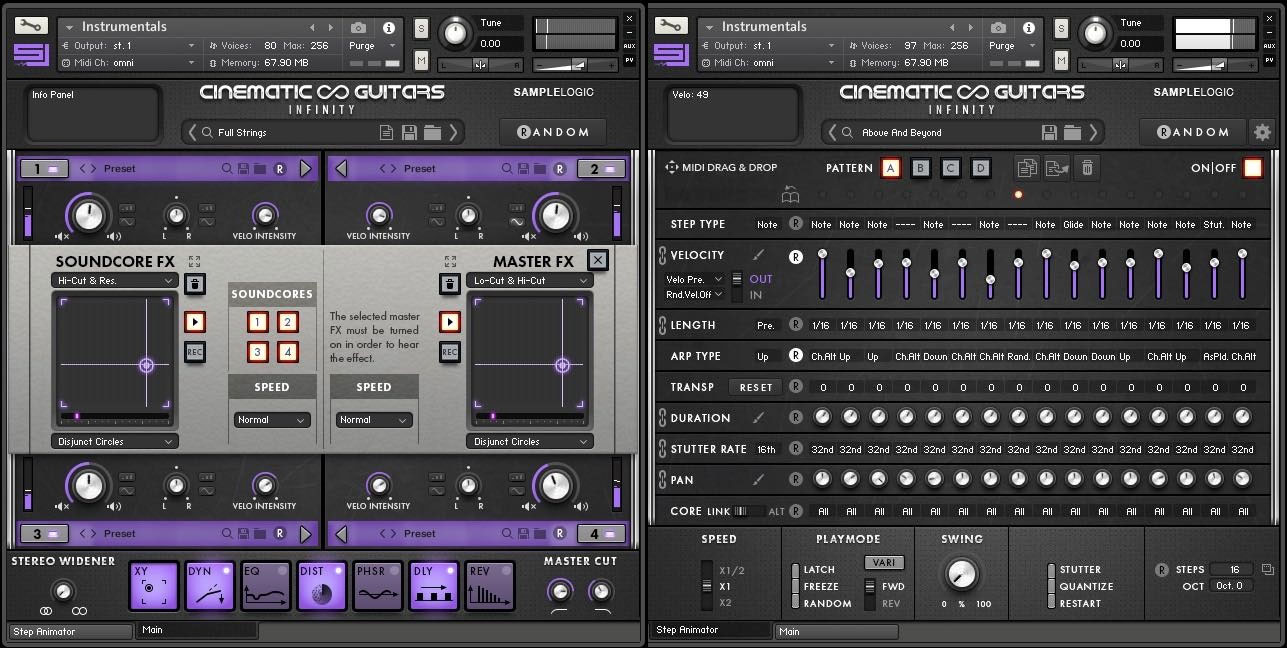The width and height of the screenshot is (1287, 648).
Task: Open the Master Speed Normal dropdown
Action: pyautogui.click(x=374, y=420)
